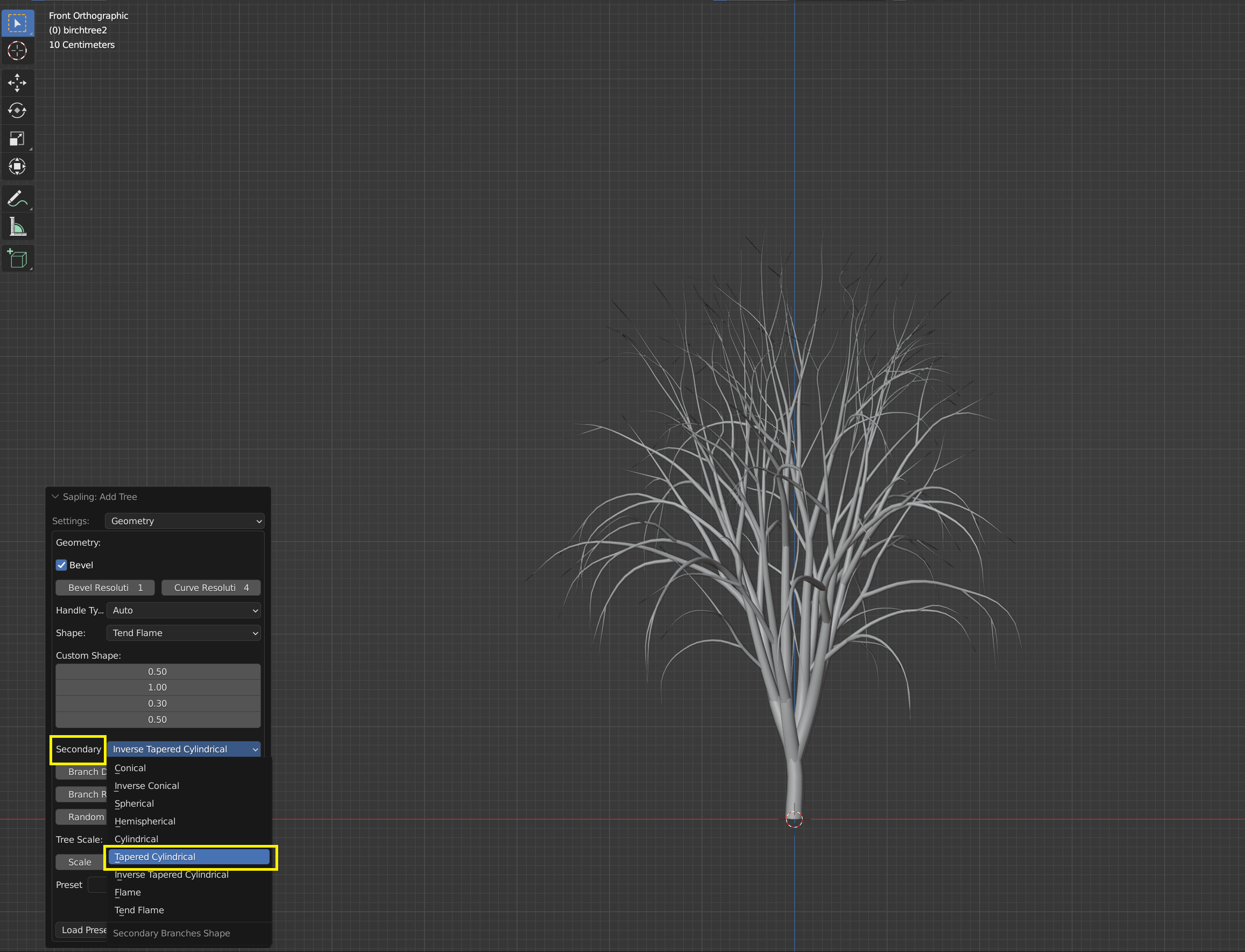Image resolution: width=1245 pixels, height=952 pixels.
Task: Select the Select Box tool
Action: 17,23
